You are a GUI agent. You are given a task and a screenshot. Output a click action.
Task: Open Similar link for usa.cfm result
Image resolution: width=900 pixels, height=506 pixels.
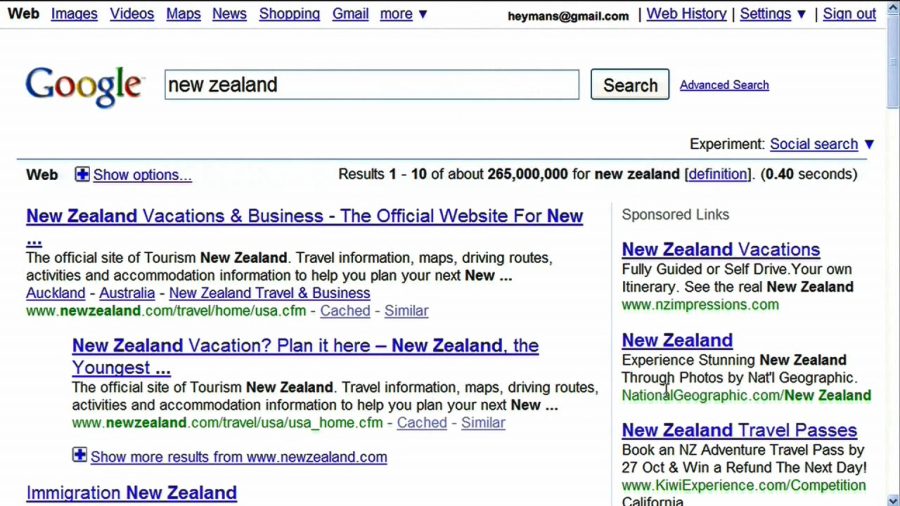(x=406, y=311)
